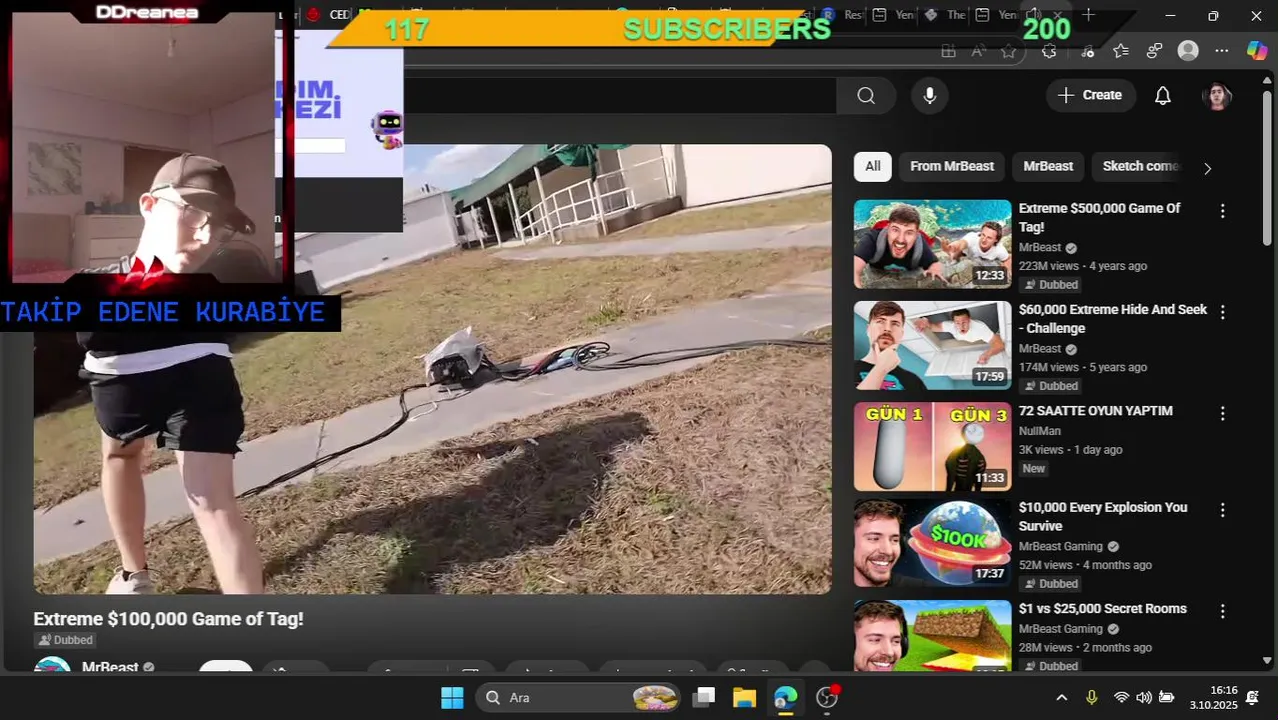The image size is (1278, 720).
Task: Select the Sketch comedy filter chip
Action: 1141,166
